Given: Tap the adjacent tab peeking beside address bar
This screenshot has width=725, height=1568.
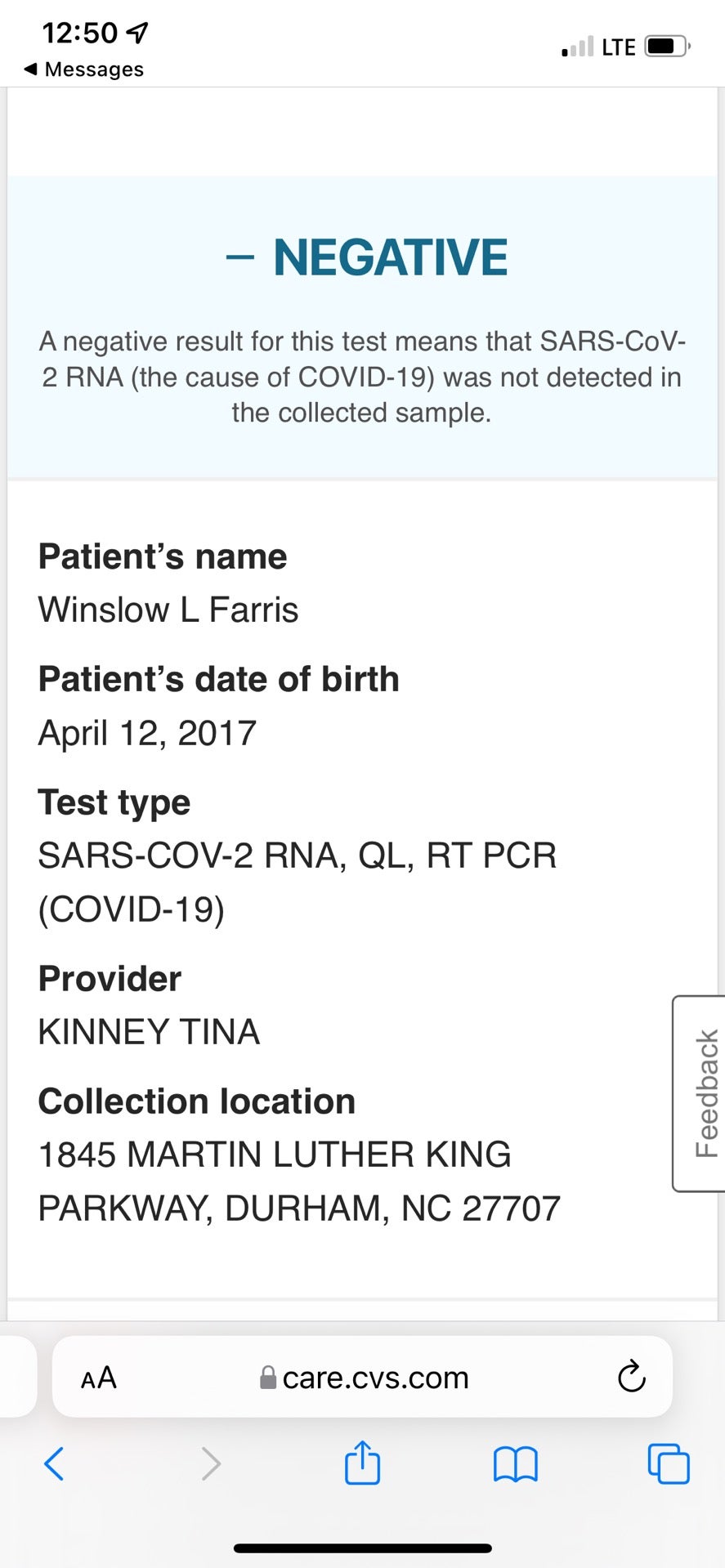Looking at the screenshot, I should coord(18,1377).
